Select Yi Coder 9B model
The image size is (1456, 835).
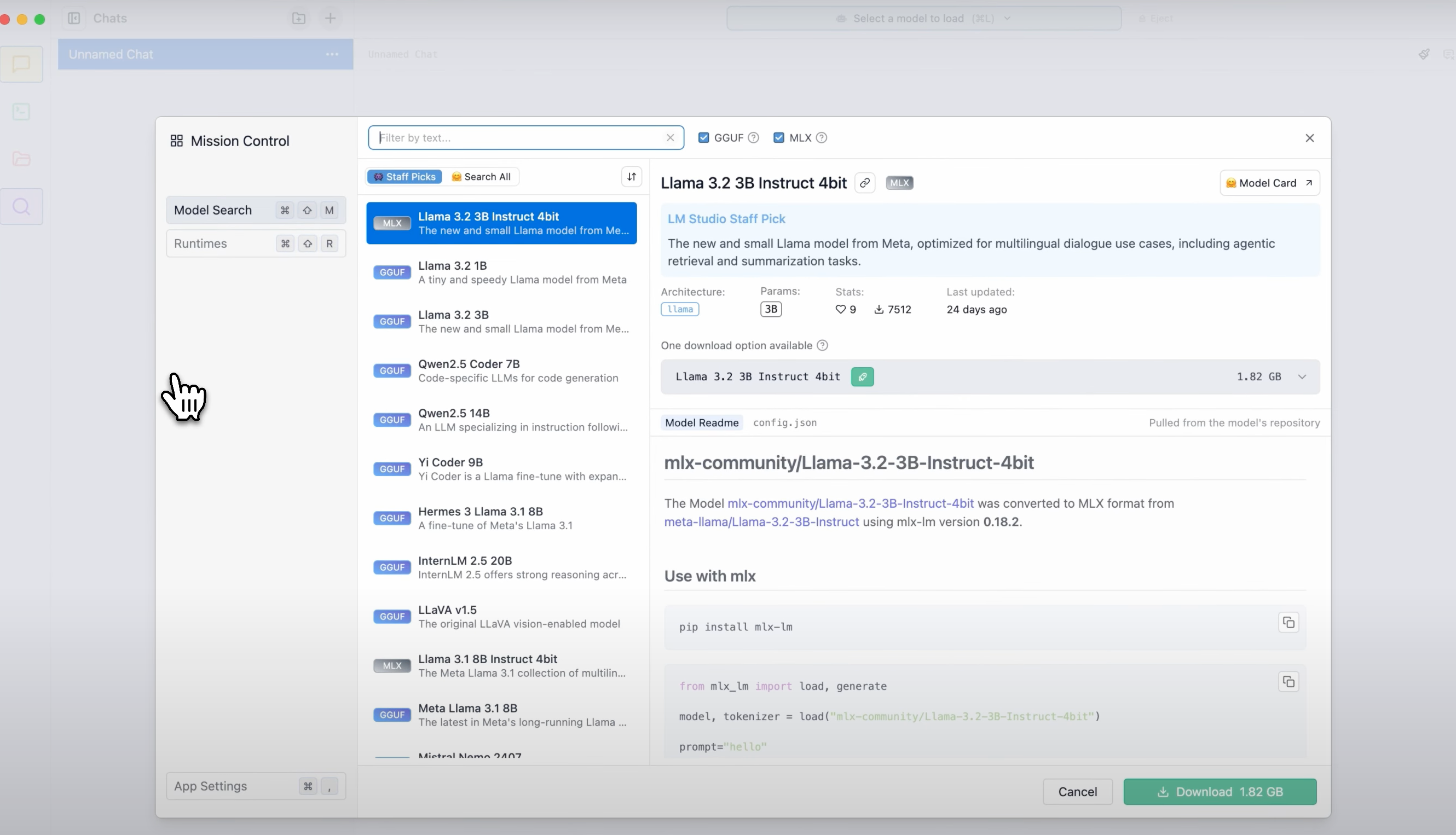[x=501, y=469]
